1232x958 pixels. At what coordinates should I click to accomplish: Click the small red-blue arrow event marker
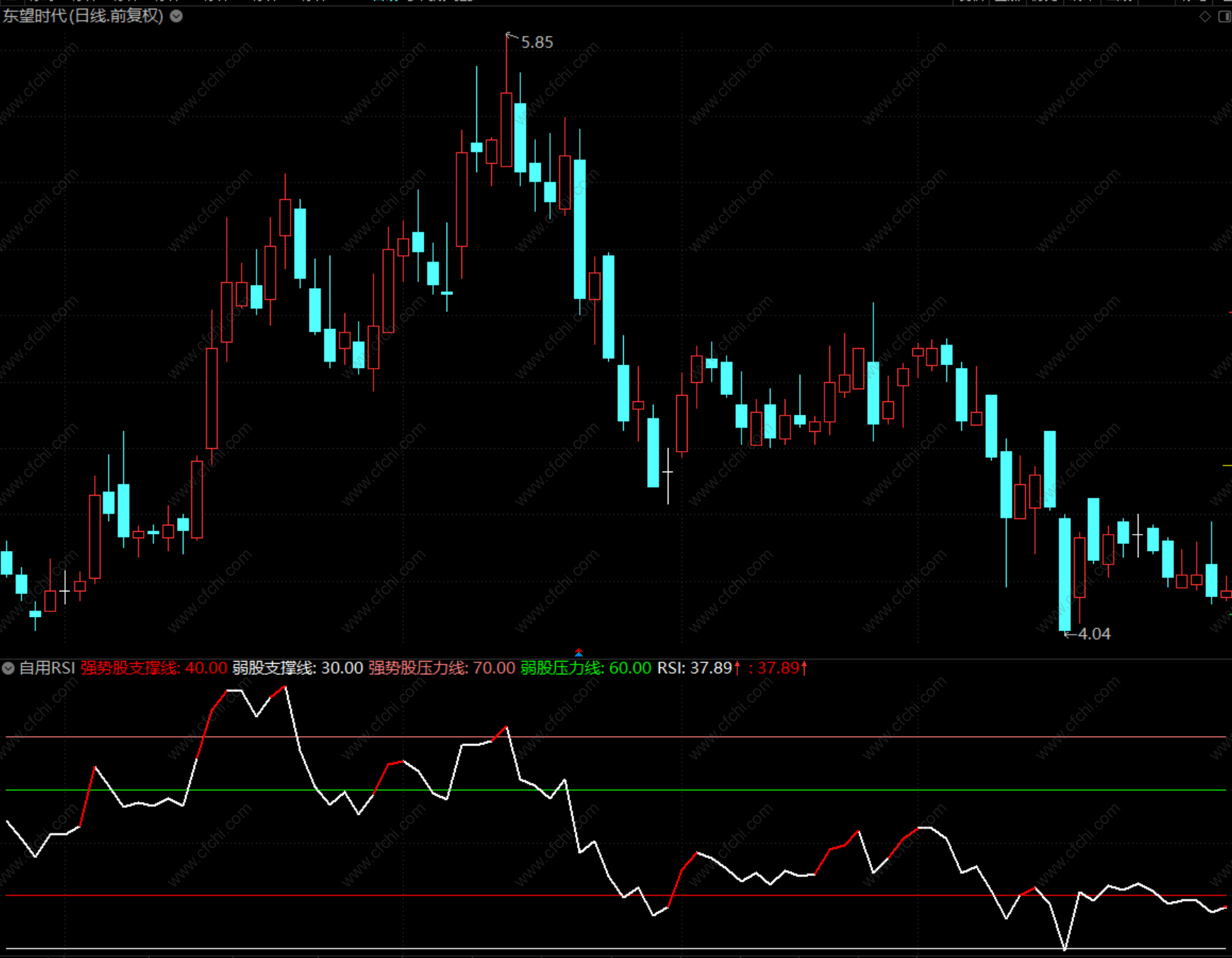[579, 652]
